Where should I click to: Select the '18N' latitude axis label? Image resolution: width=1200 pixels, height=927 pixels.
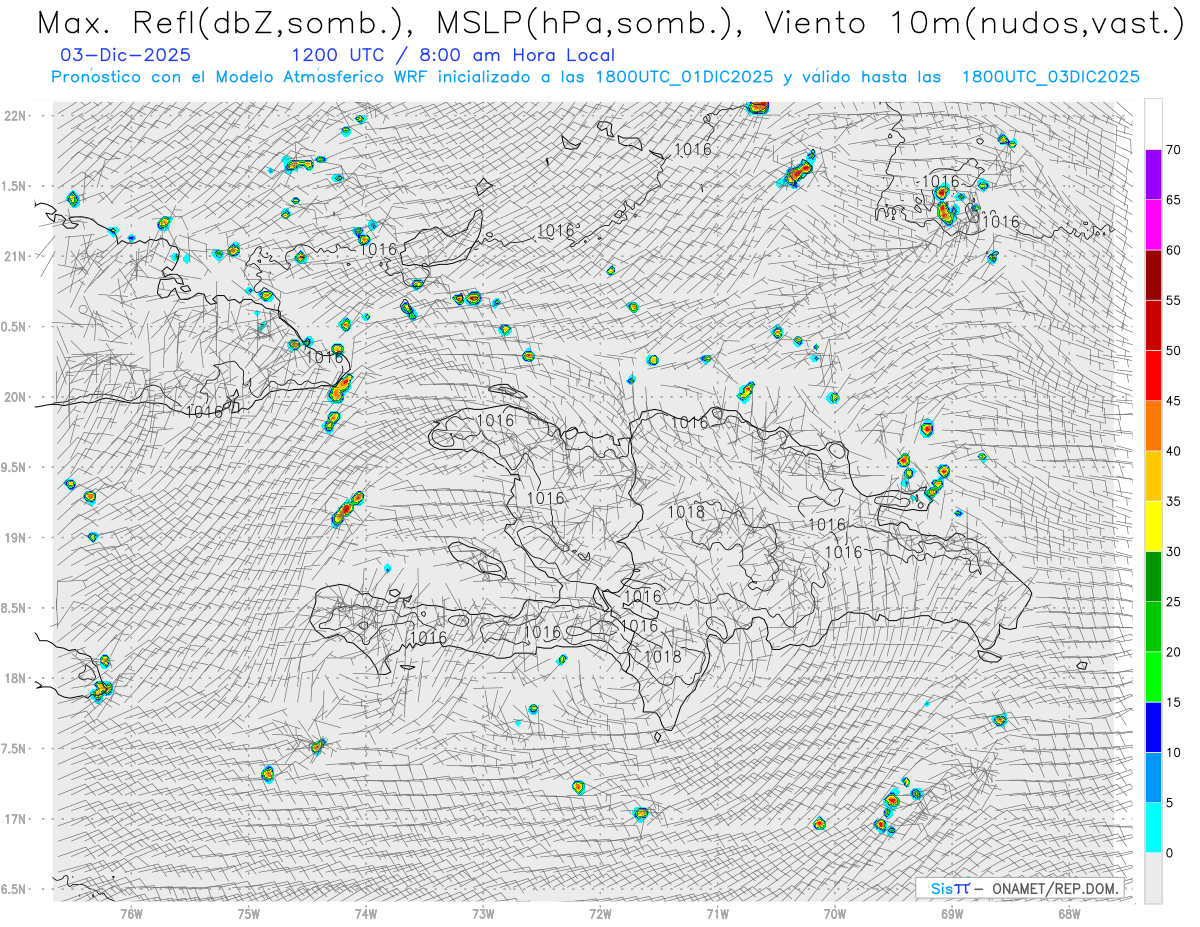pos(15,678)
